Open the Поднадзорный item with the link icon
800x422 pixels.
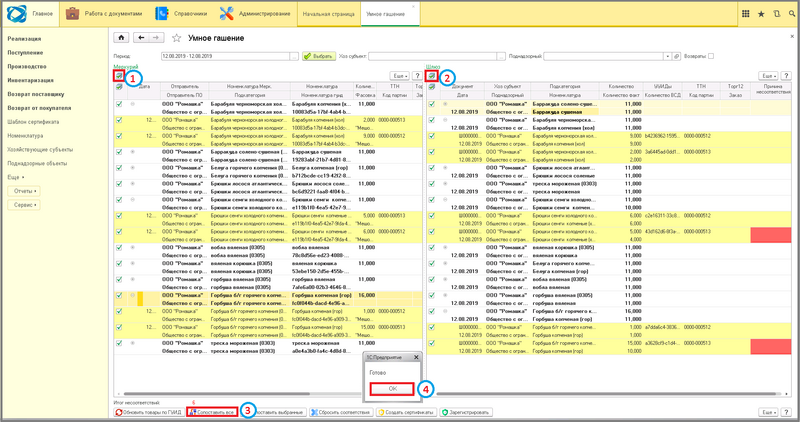(676, 56)
